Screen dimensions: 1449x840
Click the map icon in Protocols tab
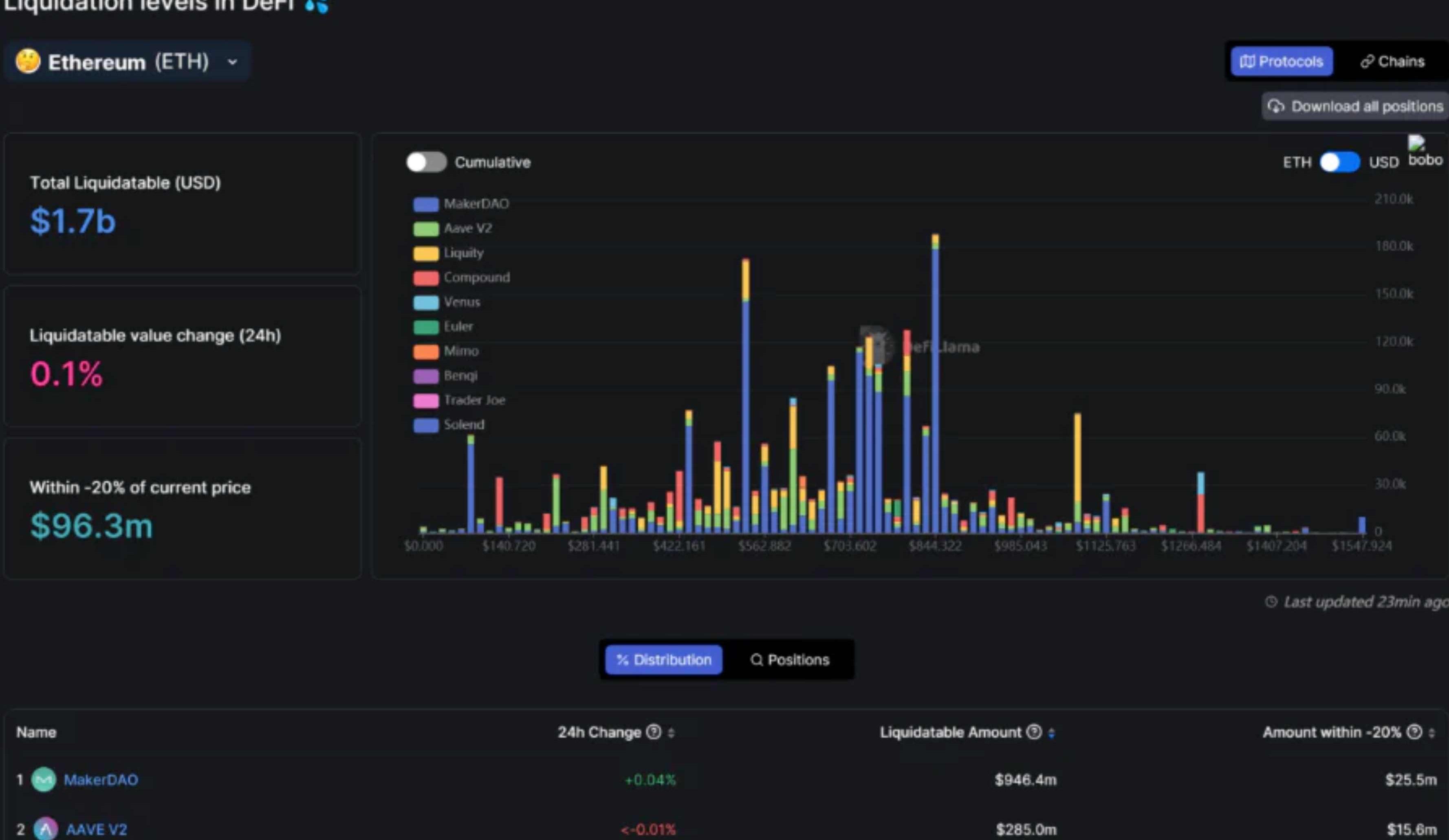pyautogui.click(x=1246, y=61)
